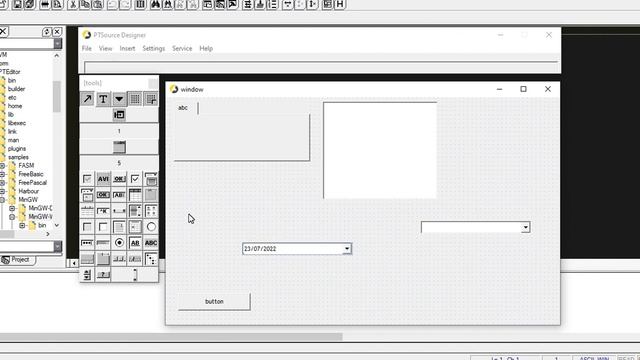Viewport: 640px width, 360px height.
Task: Switch to the Project tab
Action: click(18, 260)
